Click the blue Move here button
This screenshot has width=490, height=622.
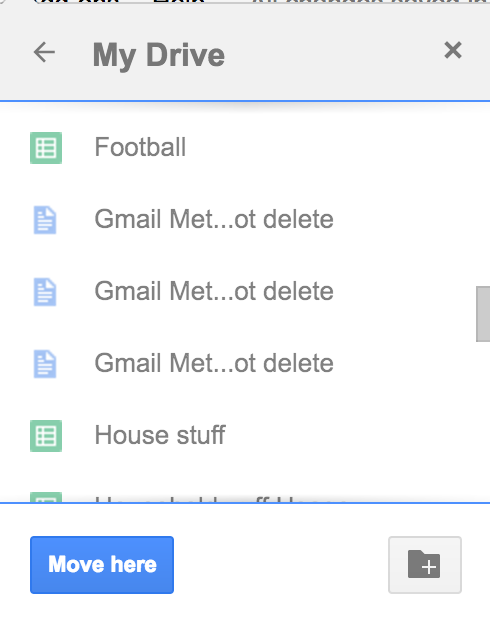(102, 565)
